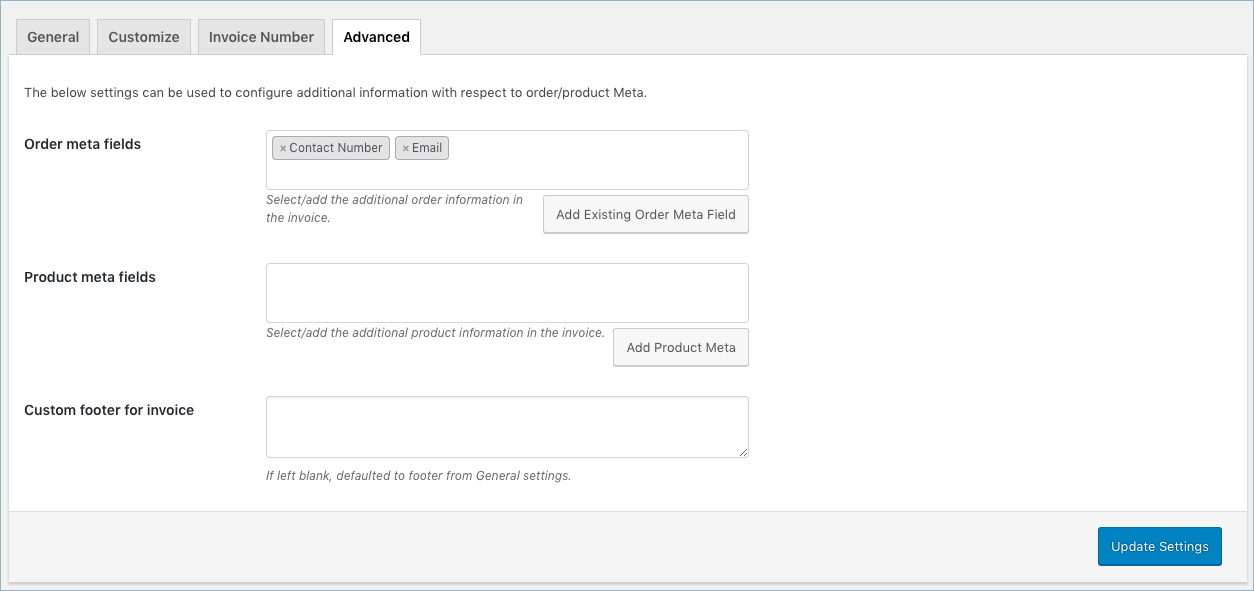Click Add Existing Order Meta Field button
The width and height of the screenshot is (1254, 591).
646,214
